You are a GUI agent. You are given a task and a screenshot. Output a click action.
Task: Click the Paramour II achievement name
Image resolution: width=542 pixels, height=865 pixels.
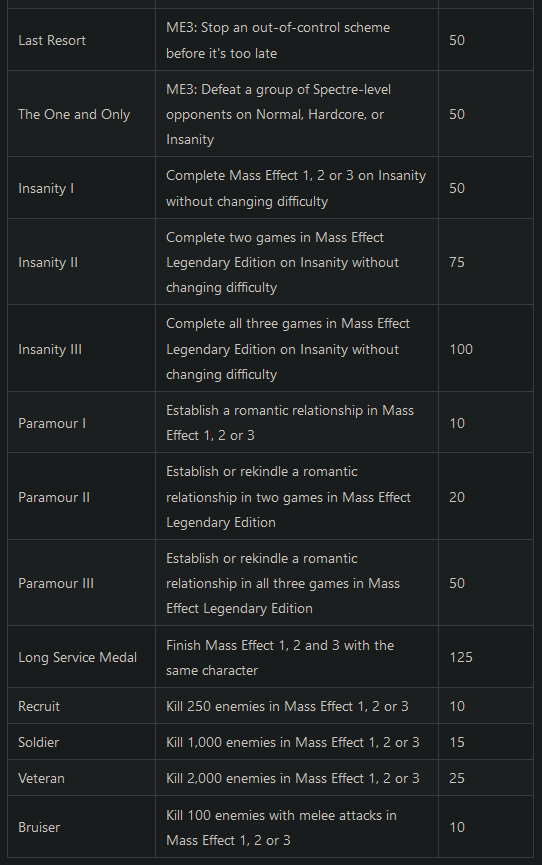(x=54, y=497)
